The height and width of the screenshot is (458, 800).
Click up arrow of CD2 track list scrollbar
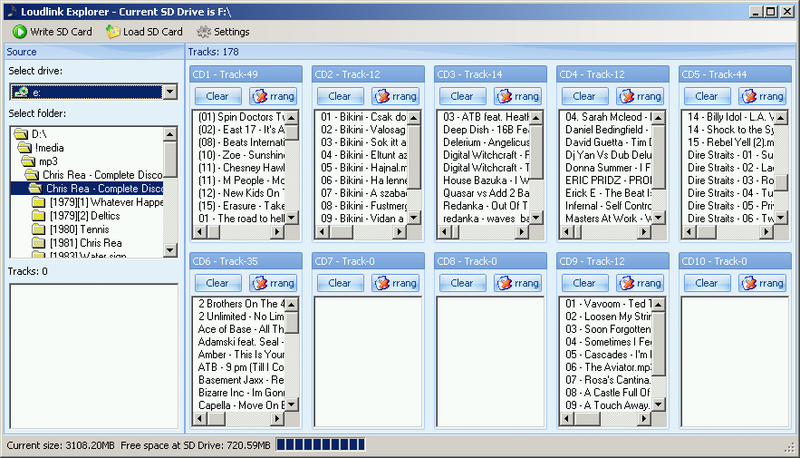click(414, 118)
